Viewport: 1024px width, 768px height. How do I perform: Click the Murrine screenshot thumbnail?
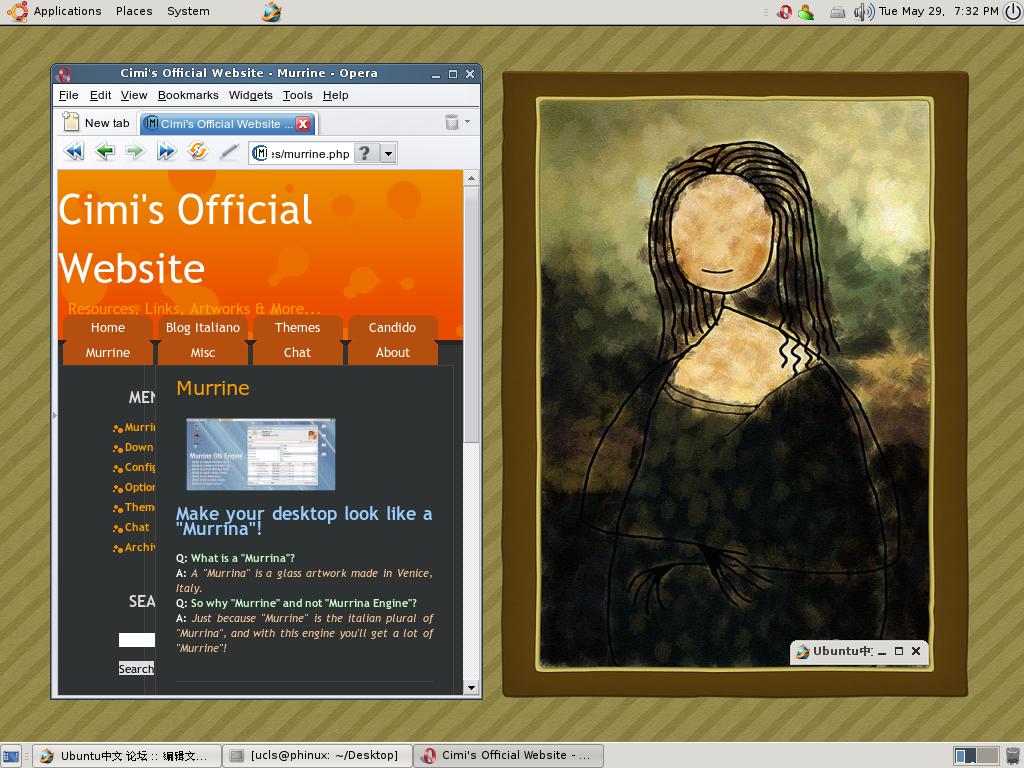[x=261, y=455]
